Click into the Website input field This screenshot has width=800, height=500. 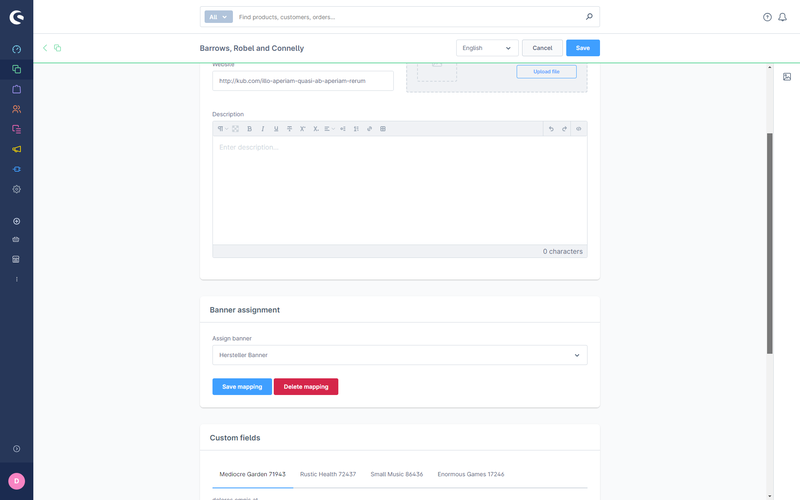pyautogui.click(x=302, y=81)
